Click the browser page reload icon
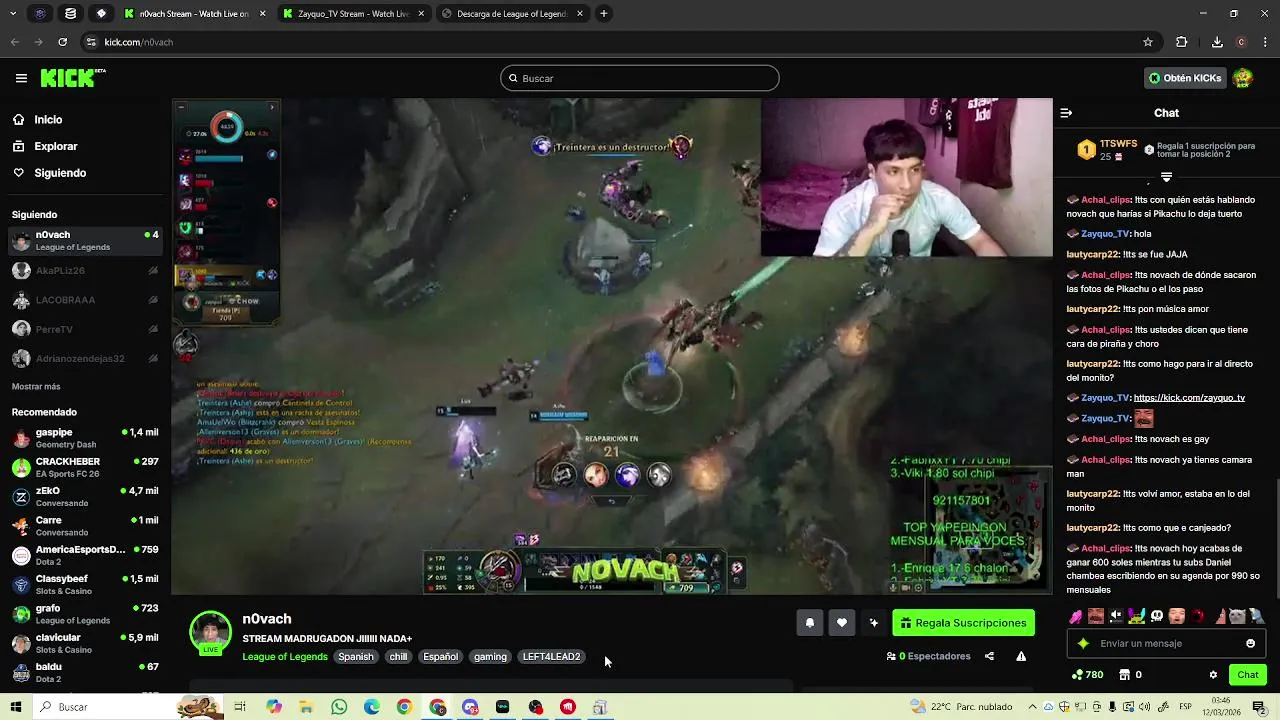Image resolution: width=1280 pixels, height=720 pixels. 62,42
